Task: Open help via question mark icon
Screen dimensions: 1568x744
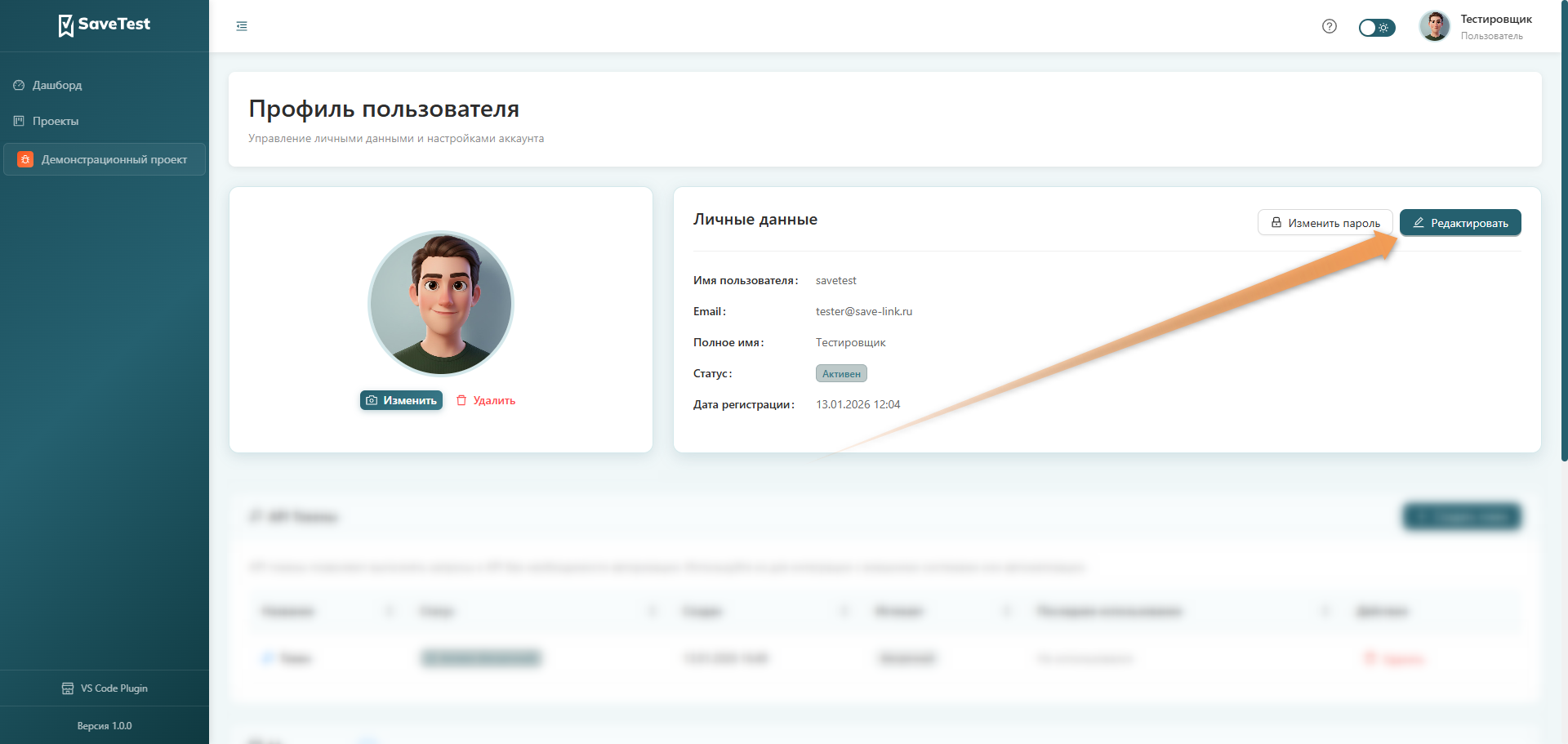Action: point(1329,26)
